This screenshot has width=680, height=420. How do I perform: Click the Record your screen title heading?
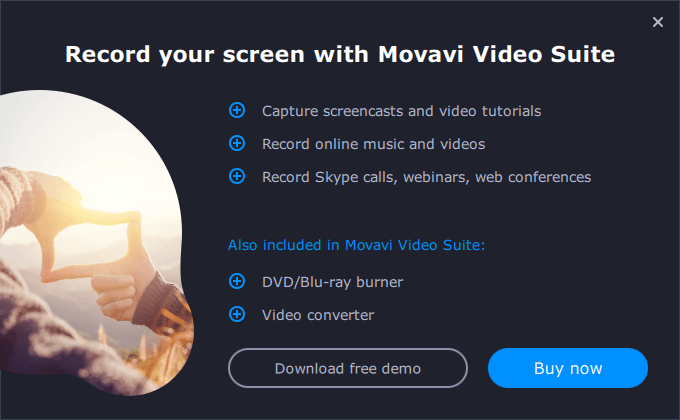pyautogui.click(x=340, y=54)
